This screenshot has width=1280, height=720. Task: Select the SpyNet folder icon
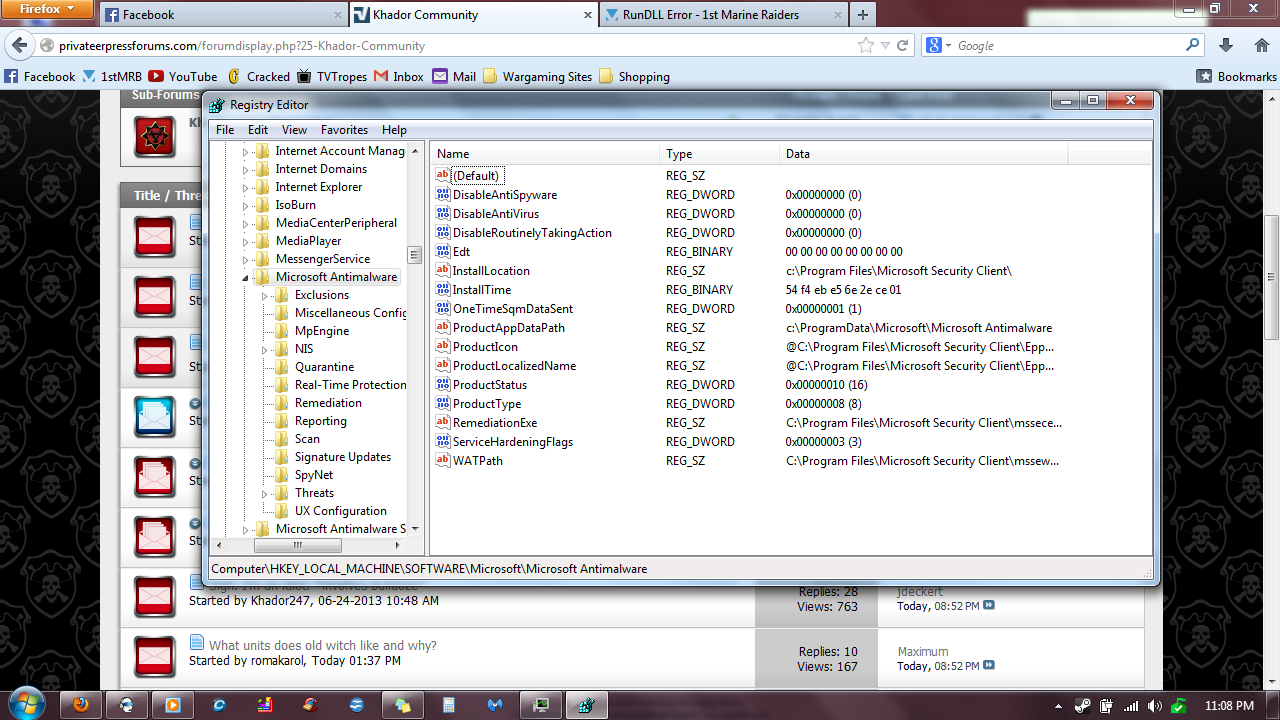click(x=282, y=475)
